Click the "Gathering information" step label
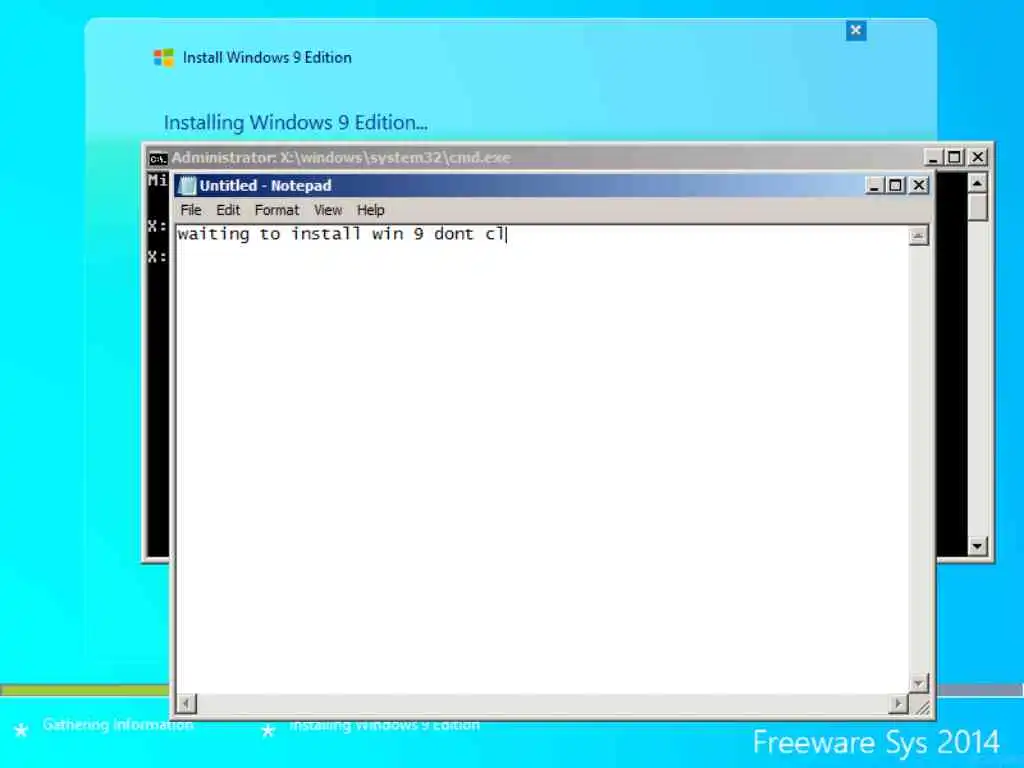 coord(118,725)
